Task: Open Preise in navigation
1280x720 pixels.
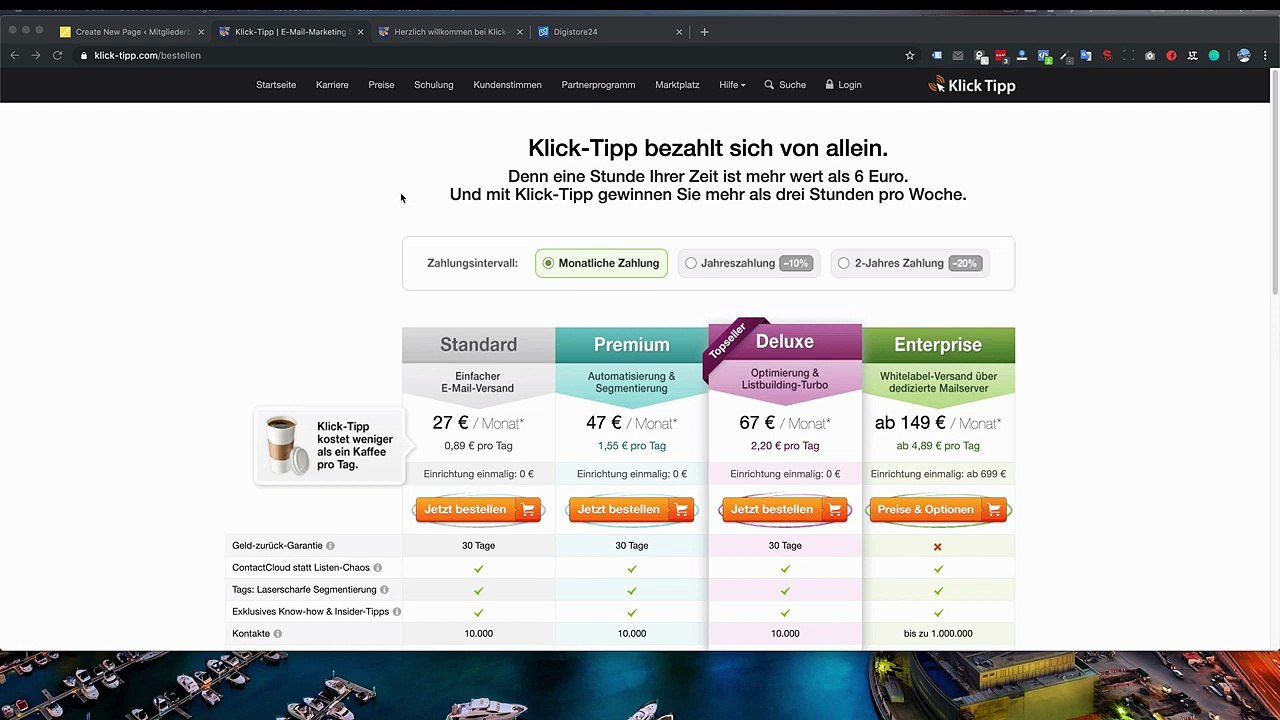Action: tap(381, 85)
